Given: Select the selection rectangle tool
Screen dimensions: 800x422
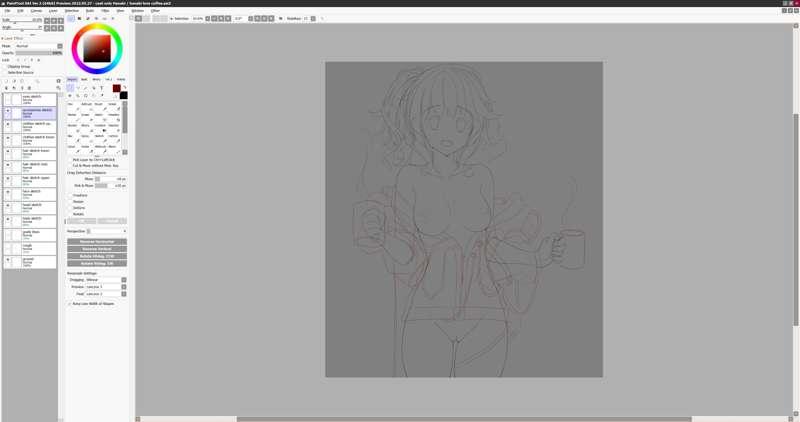Looking at the screenshot, I should tap(70, 88).
